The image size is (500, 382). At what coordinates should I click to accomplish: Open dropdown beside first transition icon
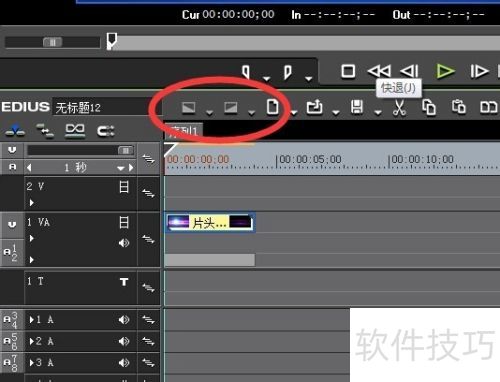pyautogui.click(x=209, y=113)
